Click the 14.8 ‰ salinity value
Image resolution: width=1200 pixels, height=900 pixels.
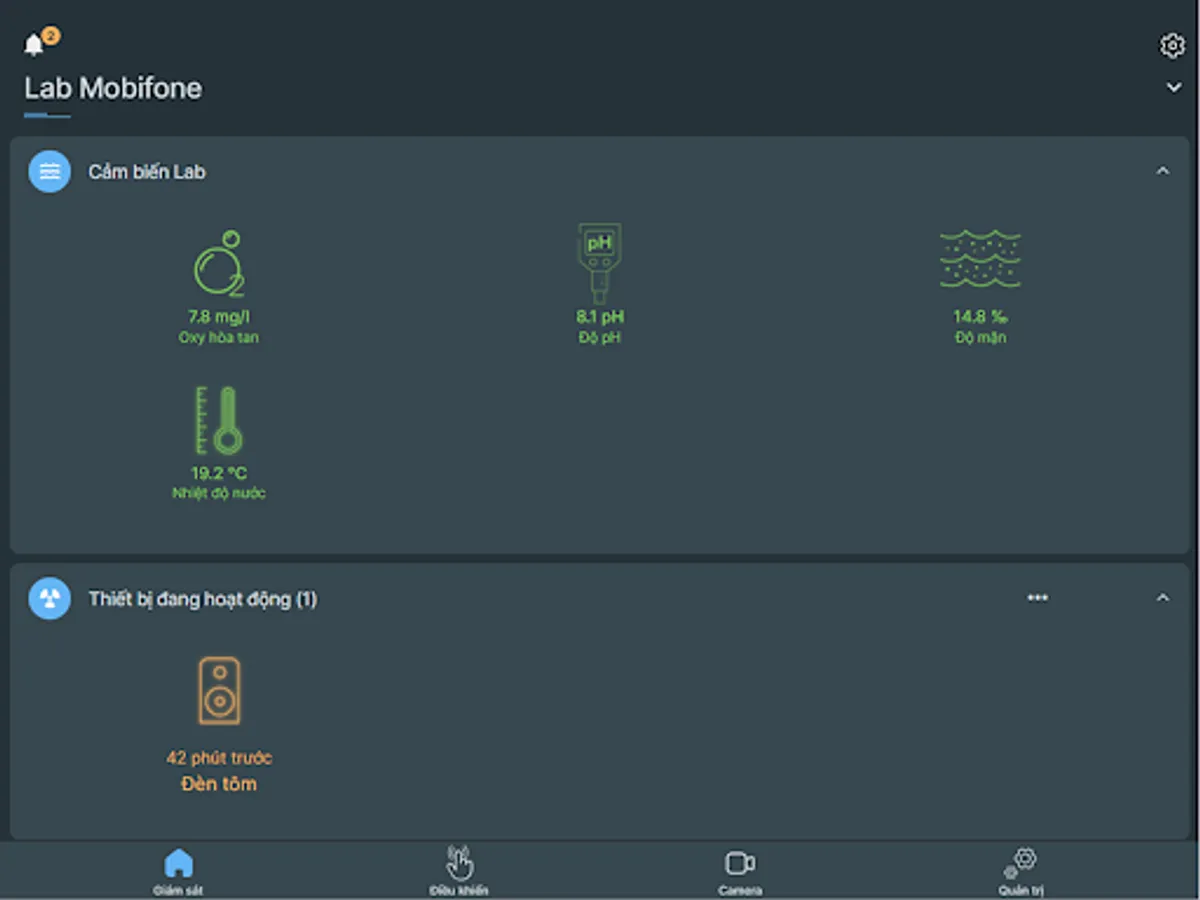[980, 317]
